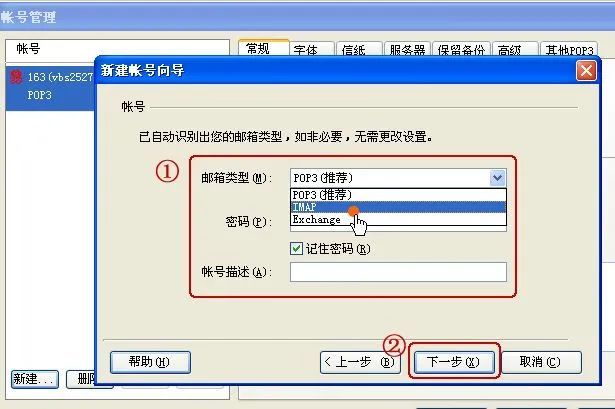Screen dimensions: 615x409
Task: Choose Exchange in the mailbox type list
Action: [x=398, y=219]
